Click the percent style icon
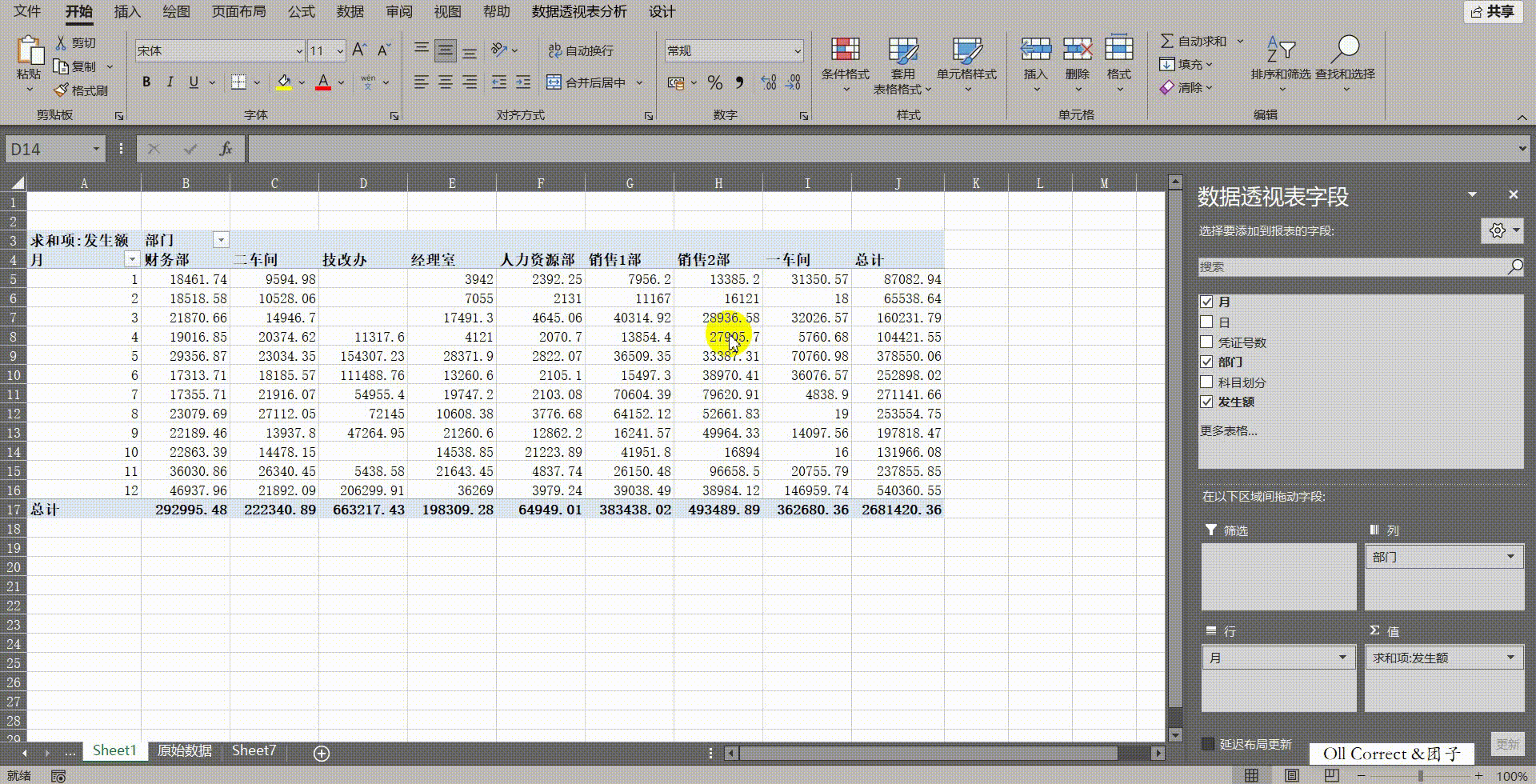Image resolution: width=1536 pixels, height=784 pixels. 715,82
